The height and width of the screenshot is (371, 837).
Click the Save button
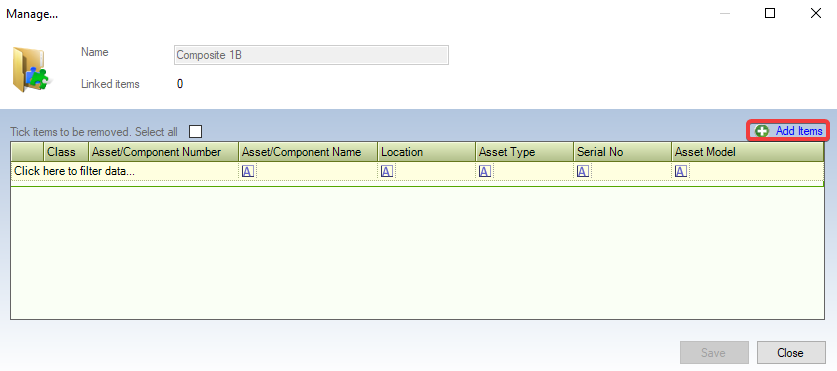[714, 353]
